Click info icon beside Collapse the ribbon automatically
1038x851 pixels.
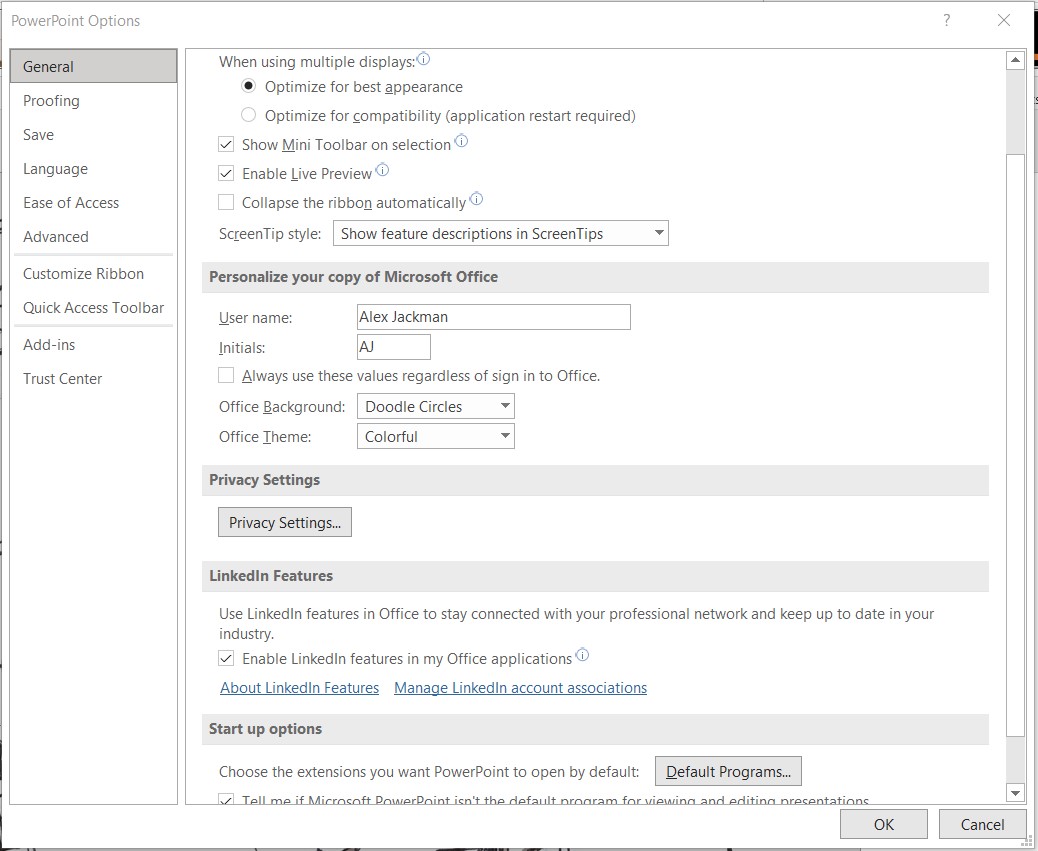(x=476, y=199)
